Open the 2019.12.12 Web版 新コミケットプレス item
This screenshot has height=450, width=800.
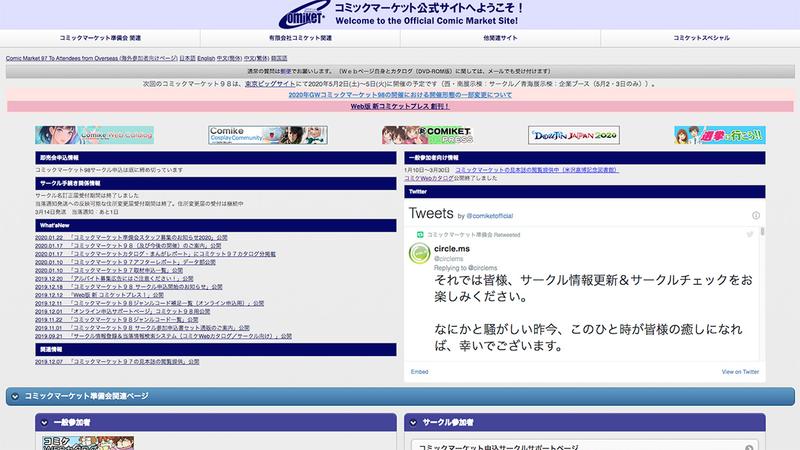(99, 295)
